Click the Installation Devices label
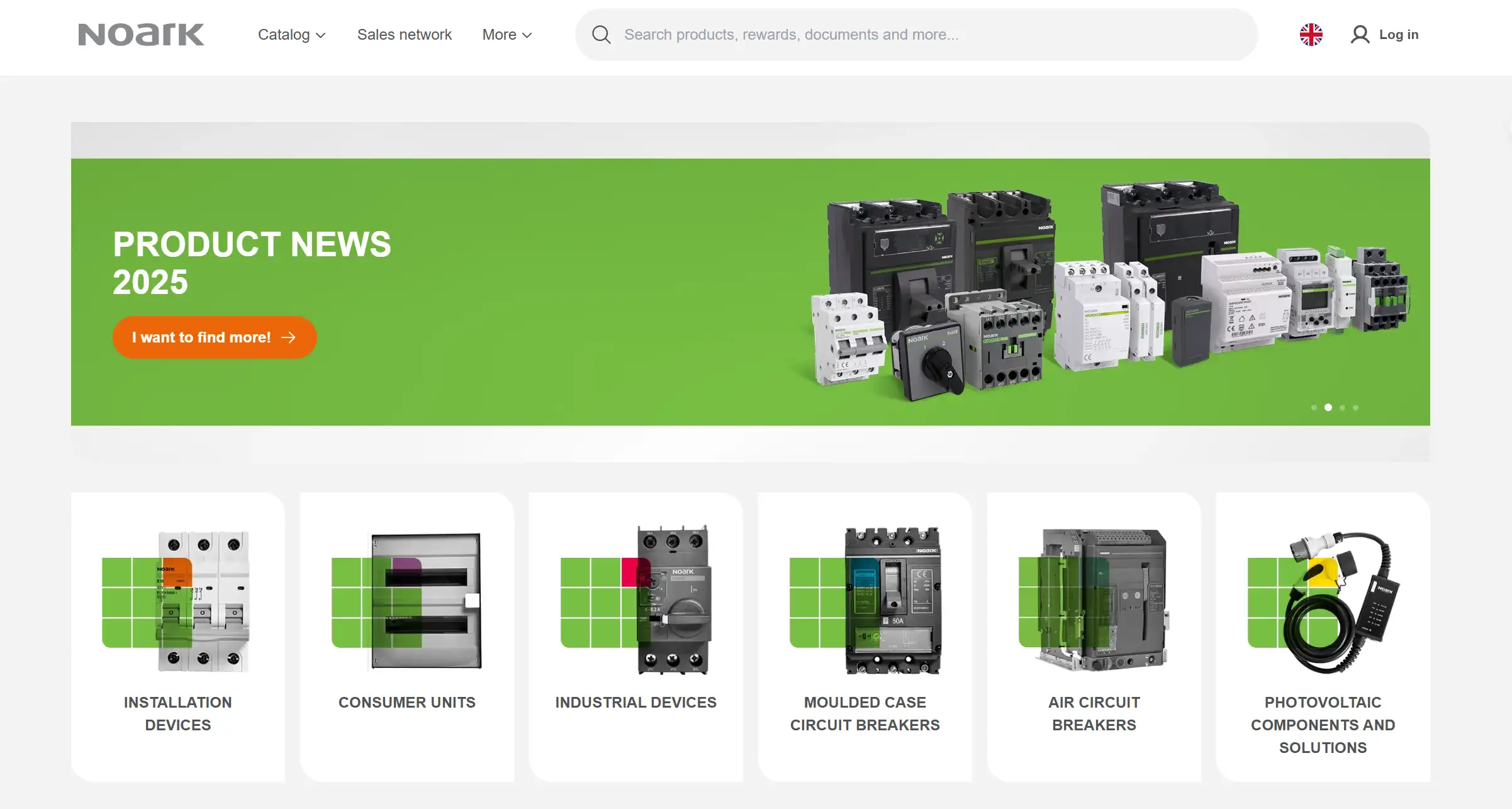This screenshot has height=809, width=1512. (x=178, y=713)
